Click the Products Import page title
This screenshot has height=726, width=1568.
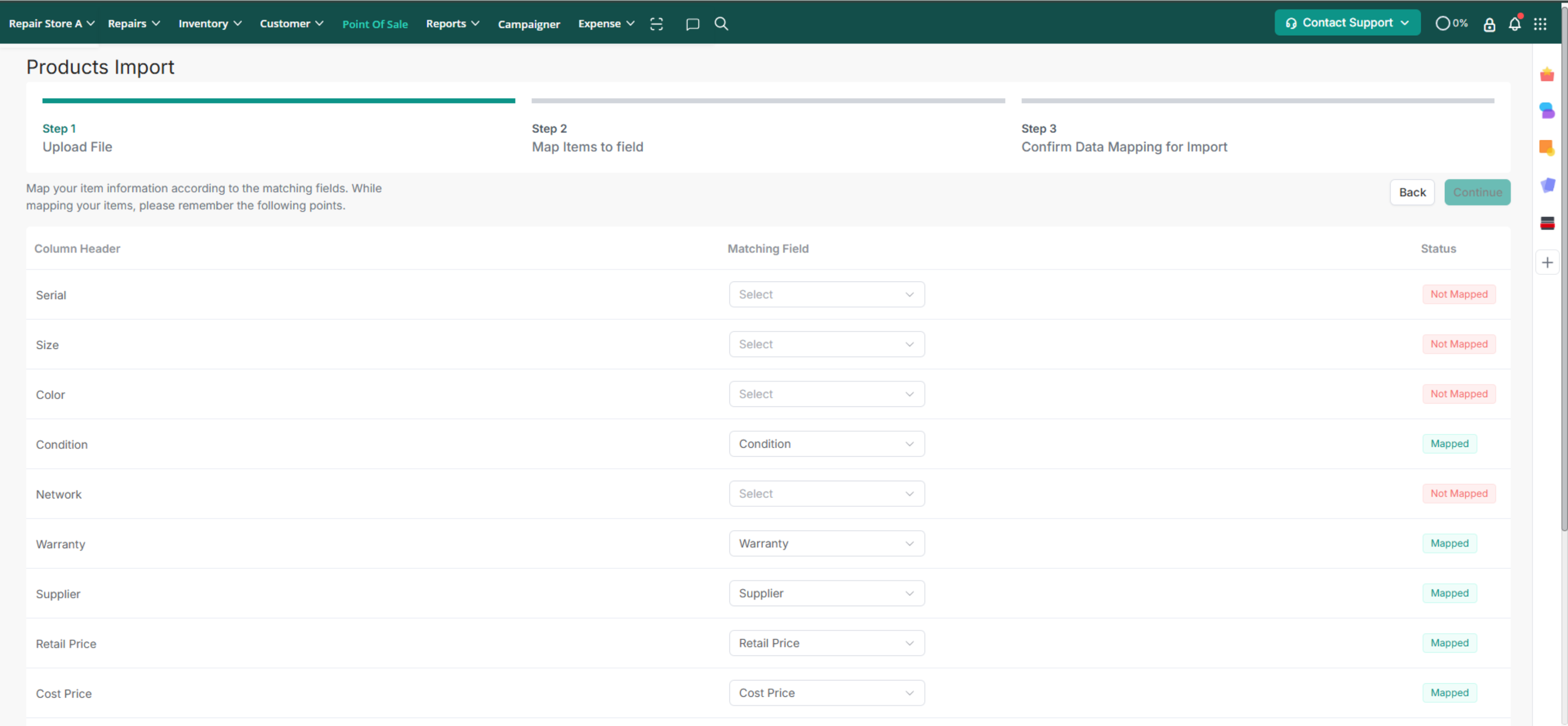[100, 67]
